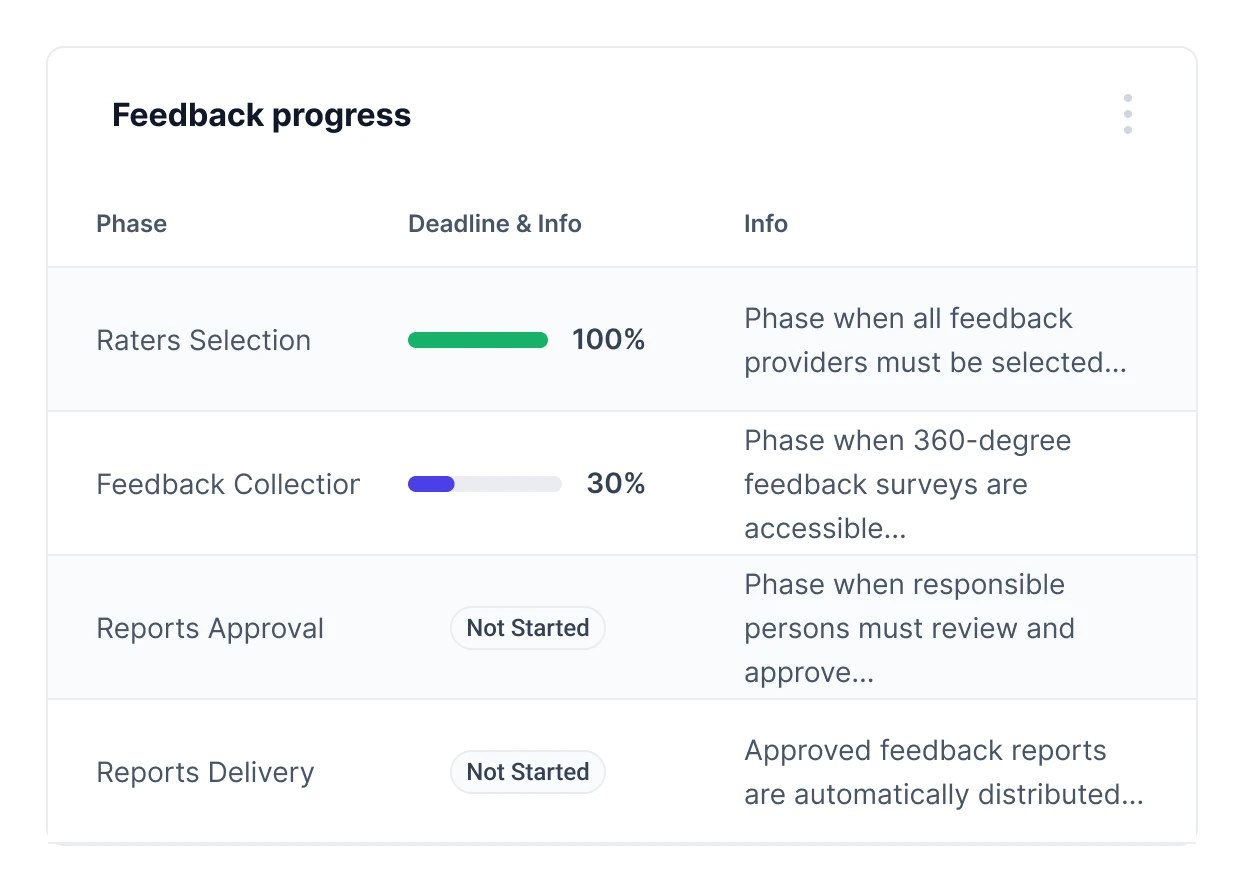Viewport: 1244px width, 892px height.
Task: Click Not Started badge for Reports Delivery
Action: click(528, 773)
